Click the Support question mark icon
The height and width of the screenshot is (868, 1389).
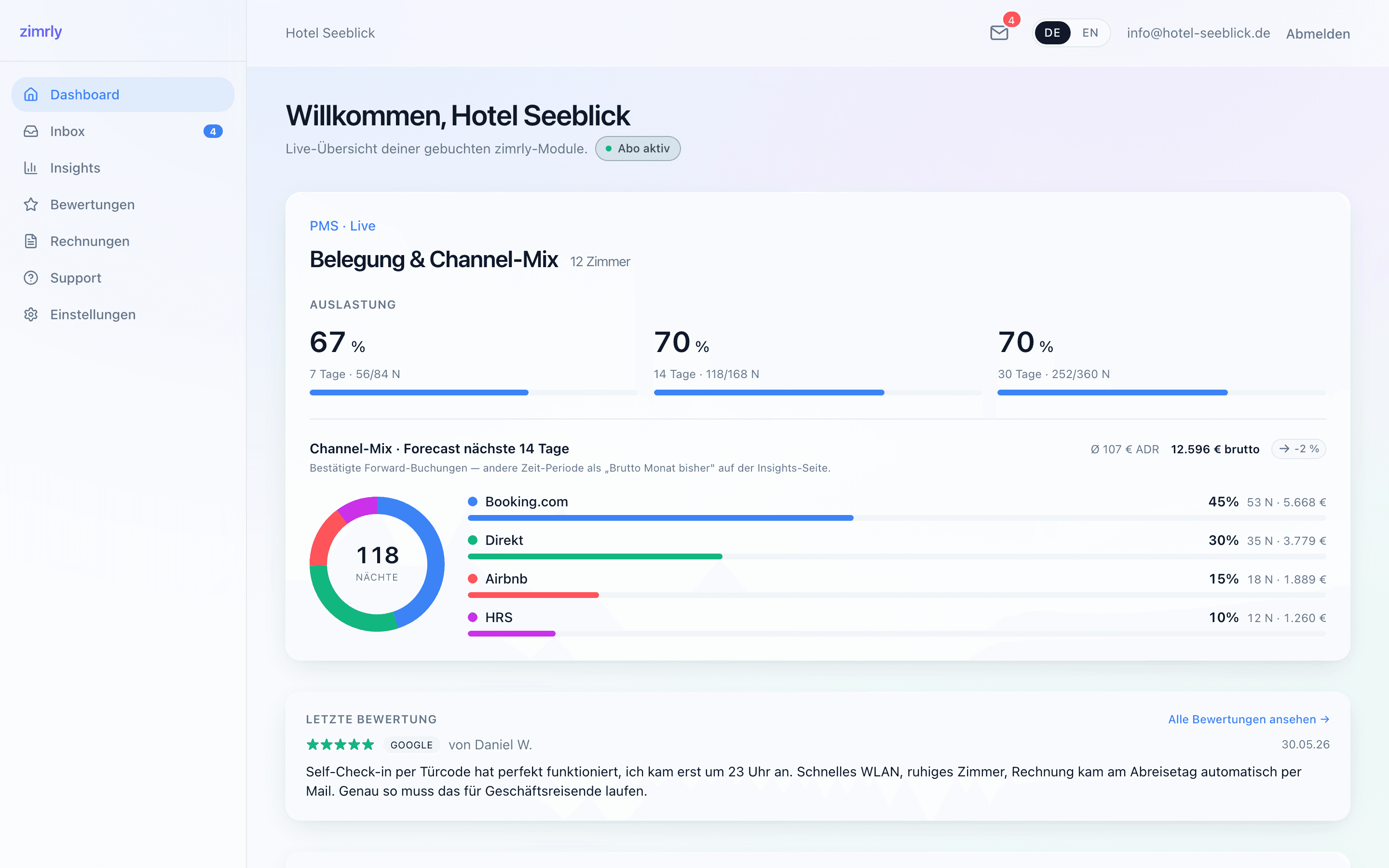pyautogui.click(x=31, y=278)
